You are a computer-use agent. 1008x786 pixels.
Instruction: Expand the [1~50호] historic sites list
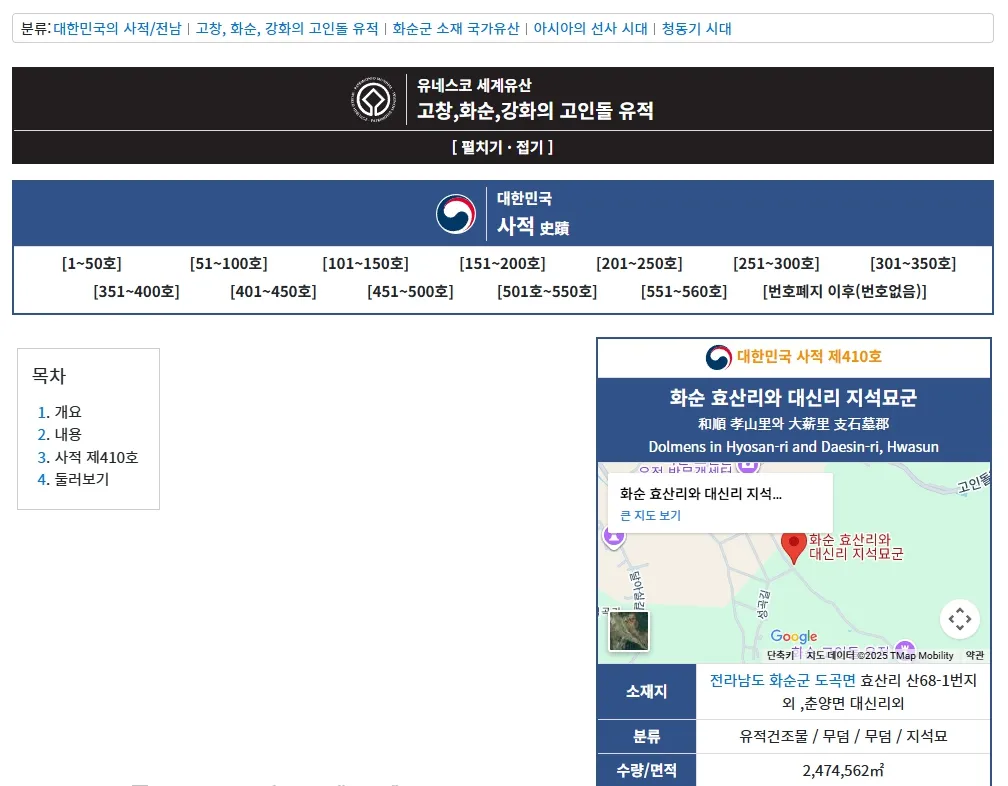click(91, 264)
